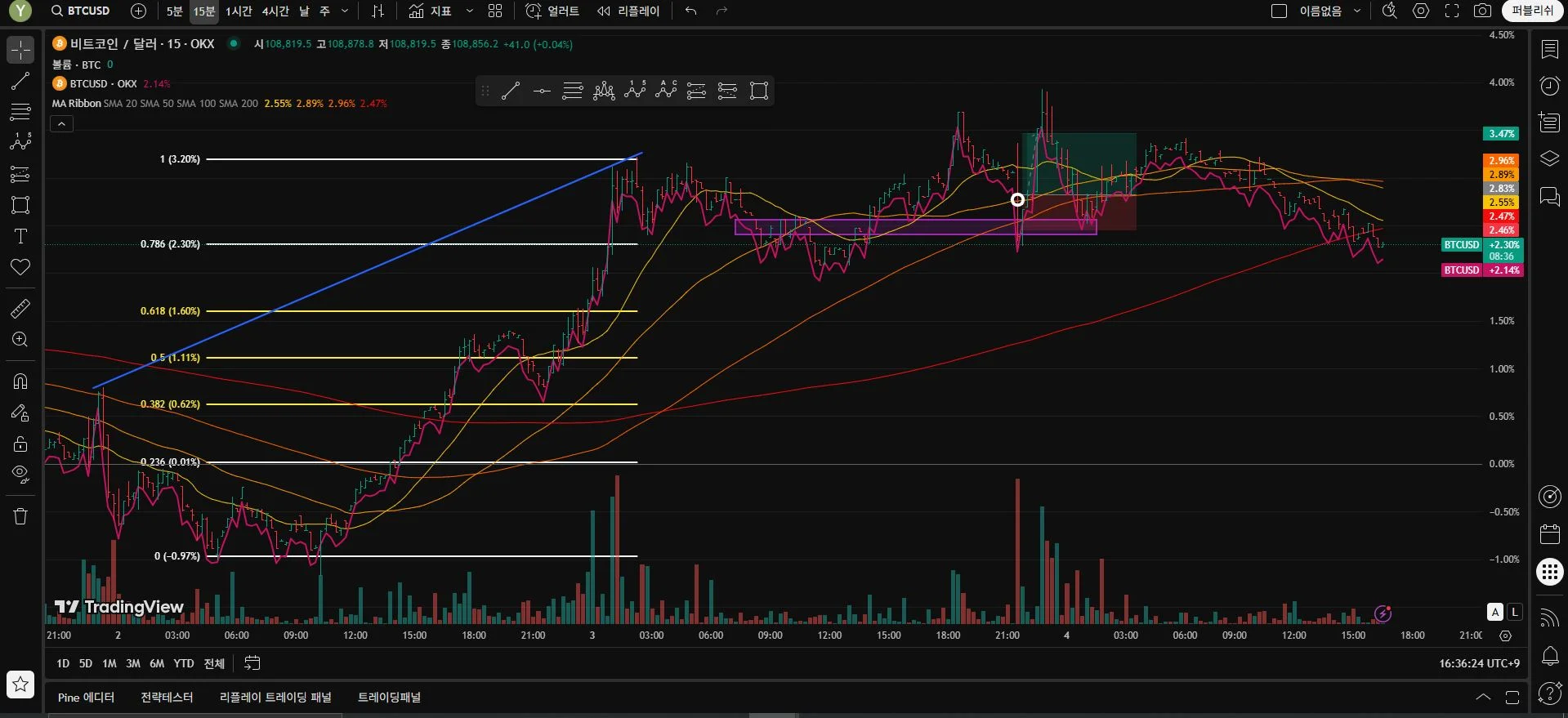Image resolution: width=1568 pixels, height=718 pixels.
Task: Remove drawings with the trash icon
Action: coord(20,516)
